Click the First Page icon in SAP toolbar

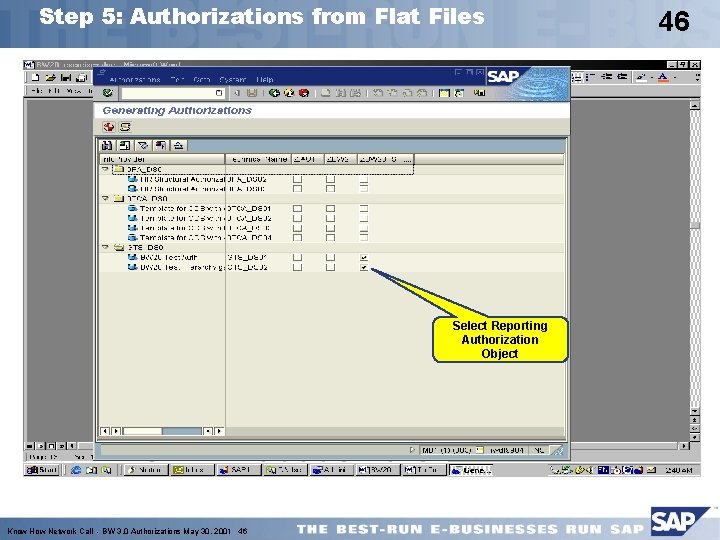tap(378, 93)
